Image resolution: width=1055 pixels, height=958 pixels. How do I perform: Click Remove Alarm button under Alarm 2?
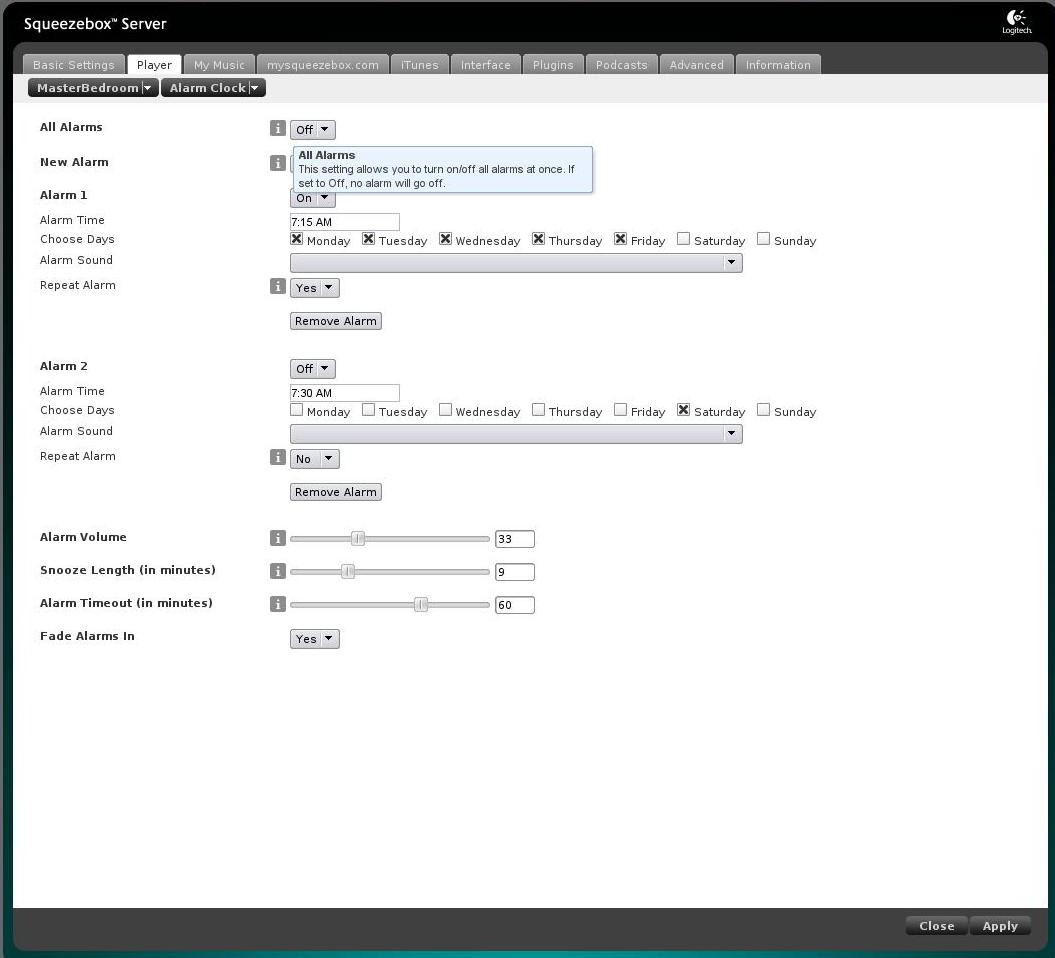[x=335, y=492]
